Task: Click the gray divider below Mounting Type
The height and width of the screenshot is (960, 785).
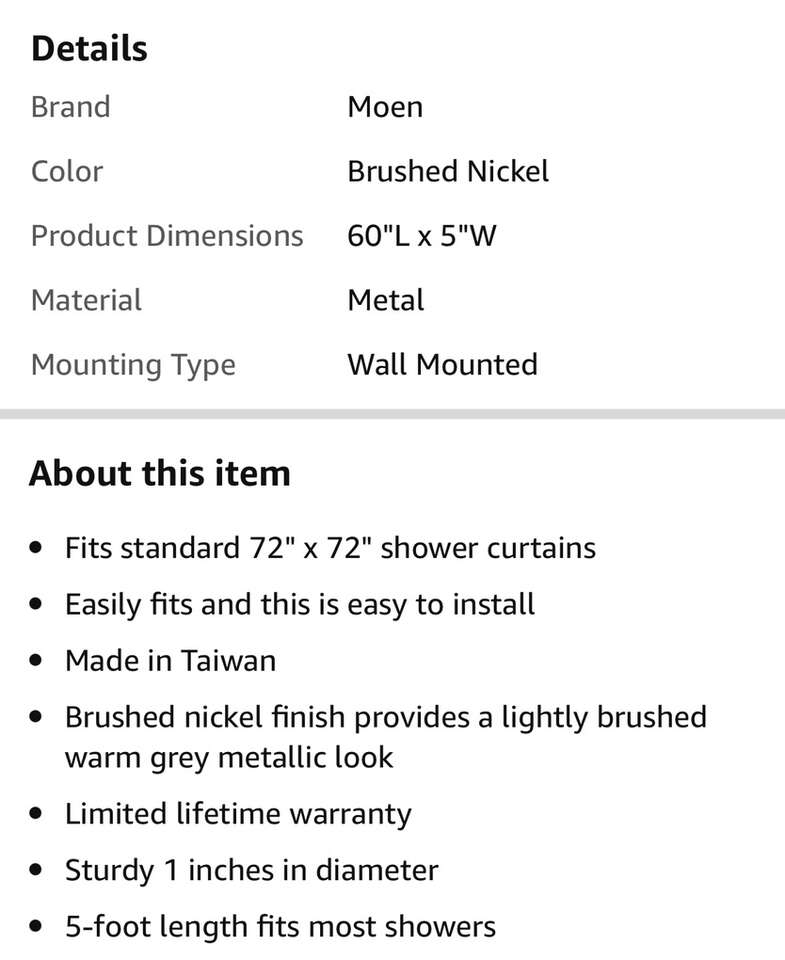Action: click(392, 413)
